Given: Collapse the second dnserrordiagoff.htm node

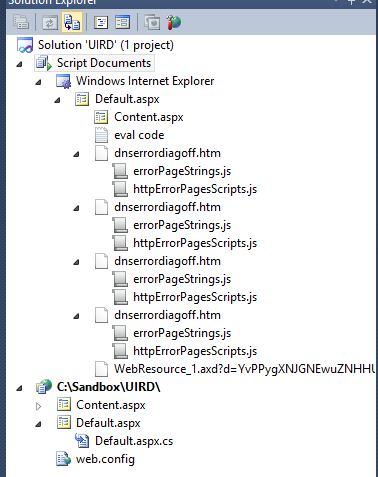Looking at the screenshot, I should [77, 208].
